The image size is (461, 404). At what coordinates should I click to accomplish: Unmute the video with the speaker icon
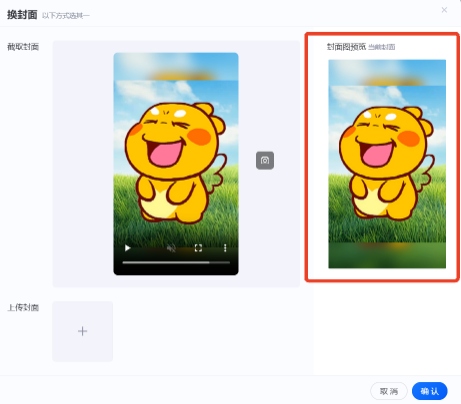tap(171, 248)
